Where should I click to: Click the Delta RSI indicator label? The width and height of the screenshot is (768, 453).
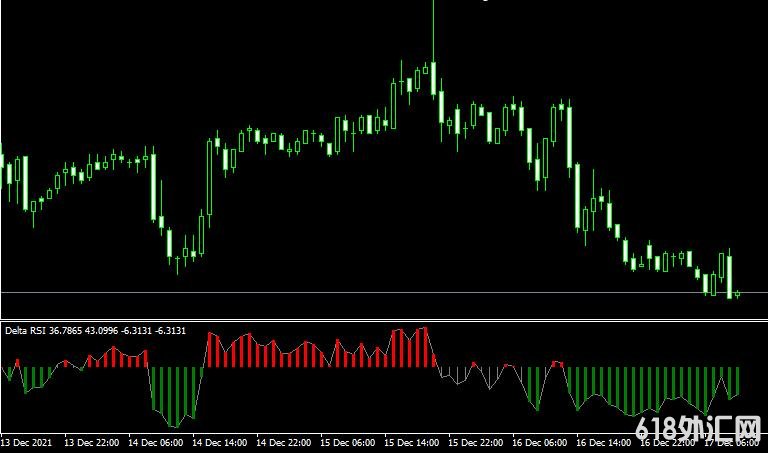96,331
